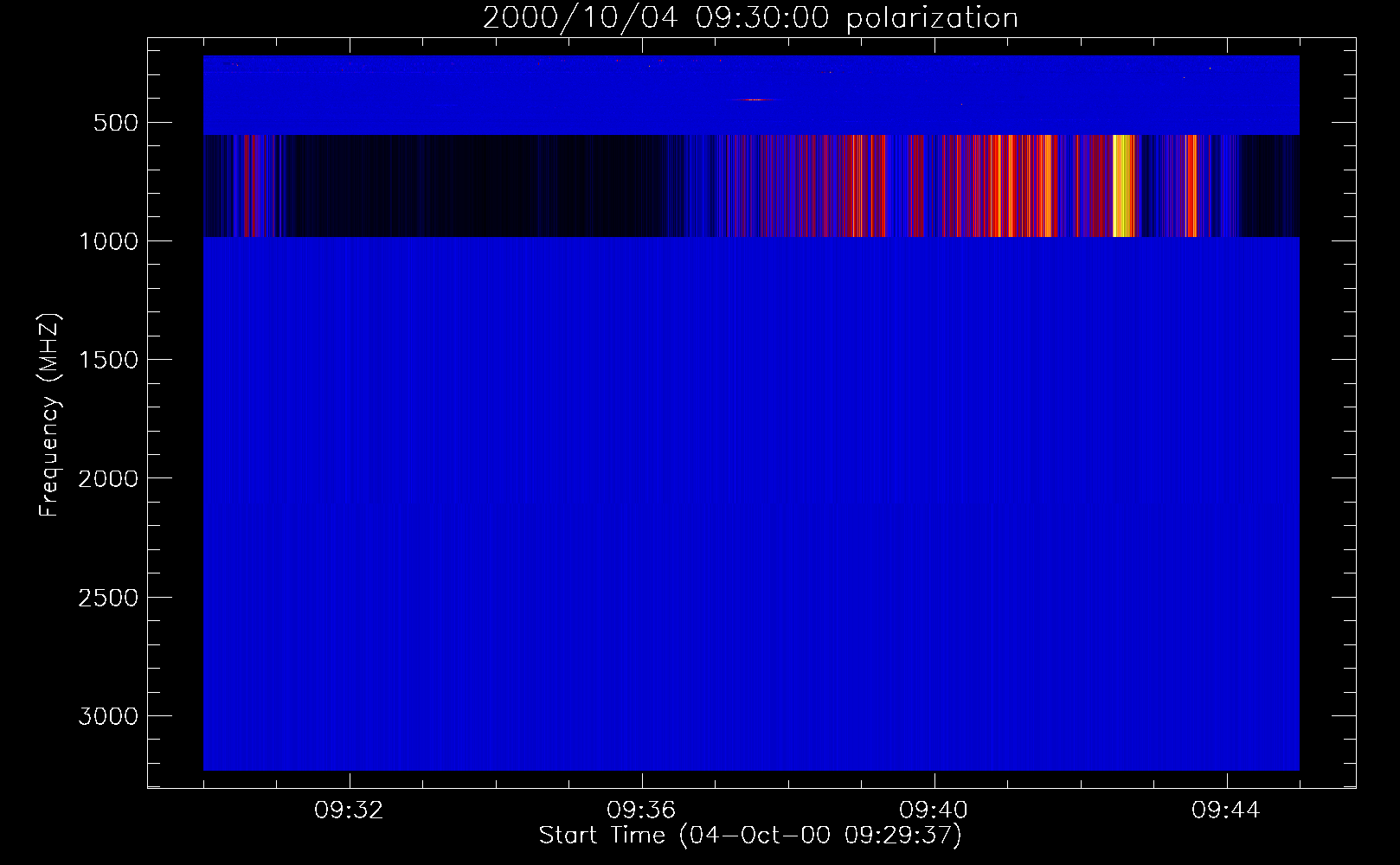This screenshot has height=865, width=1400.
Task: Select the 'Frequency (MHZ)' axis label
Action: [50, 415]
